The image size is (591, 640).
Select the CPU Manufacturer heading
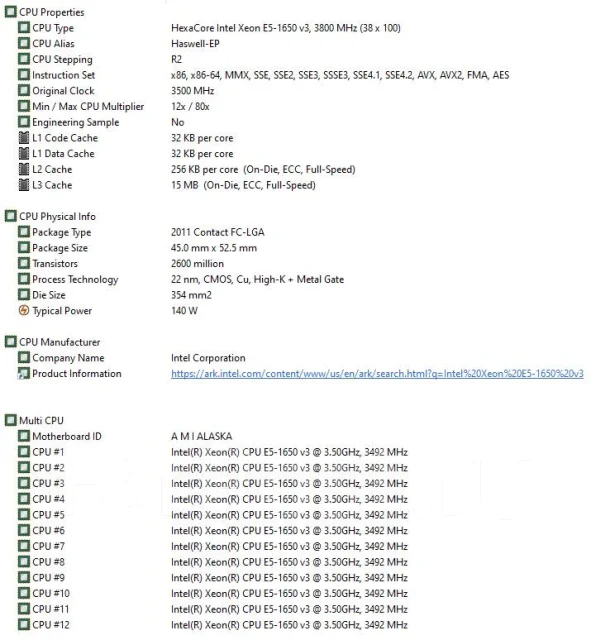pos(60,342)
